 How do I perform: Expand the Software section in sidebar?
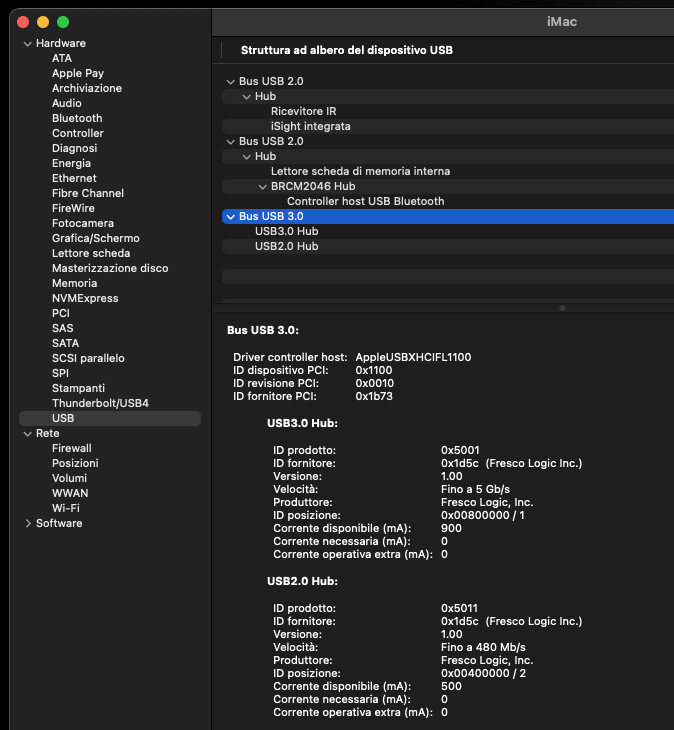27,524
